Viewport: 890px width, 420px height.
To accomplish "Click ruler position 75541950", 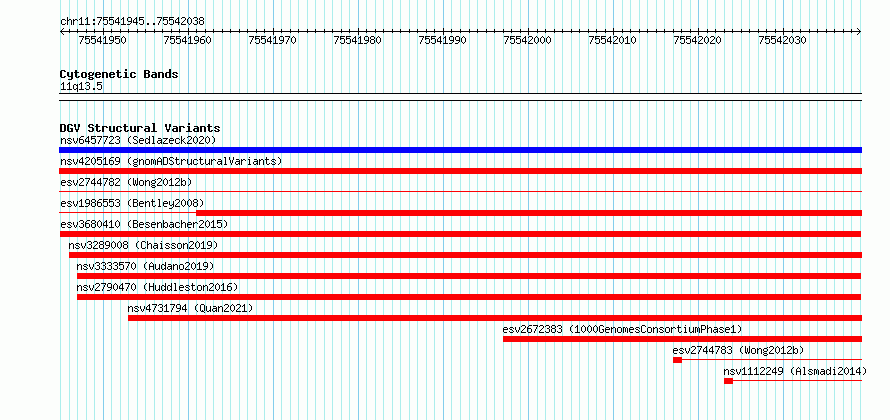I will (x=102, y=40).
